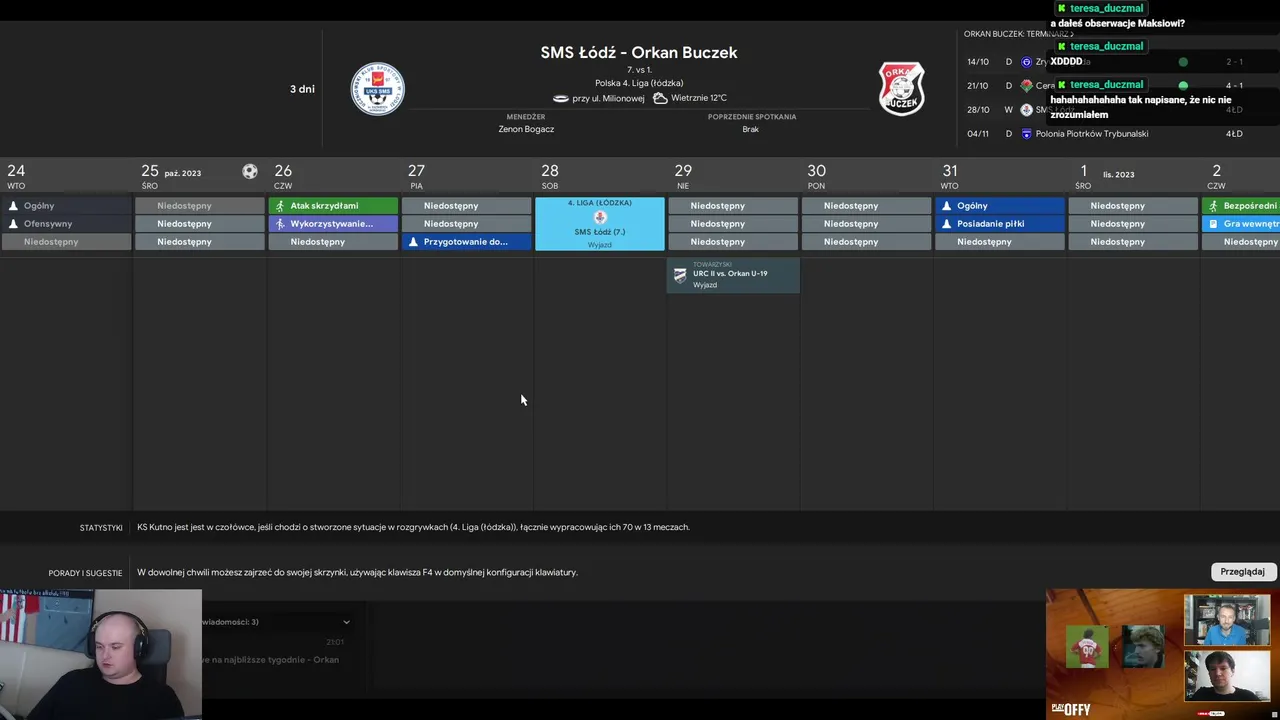1280x720 pixels.
Task: Open the SMS Łódź - Orkan Buczek match title
Action: [x=639, y=53]
